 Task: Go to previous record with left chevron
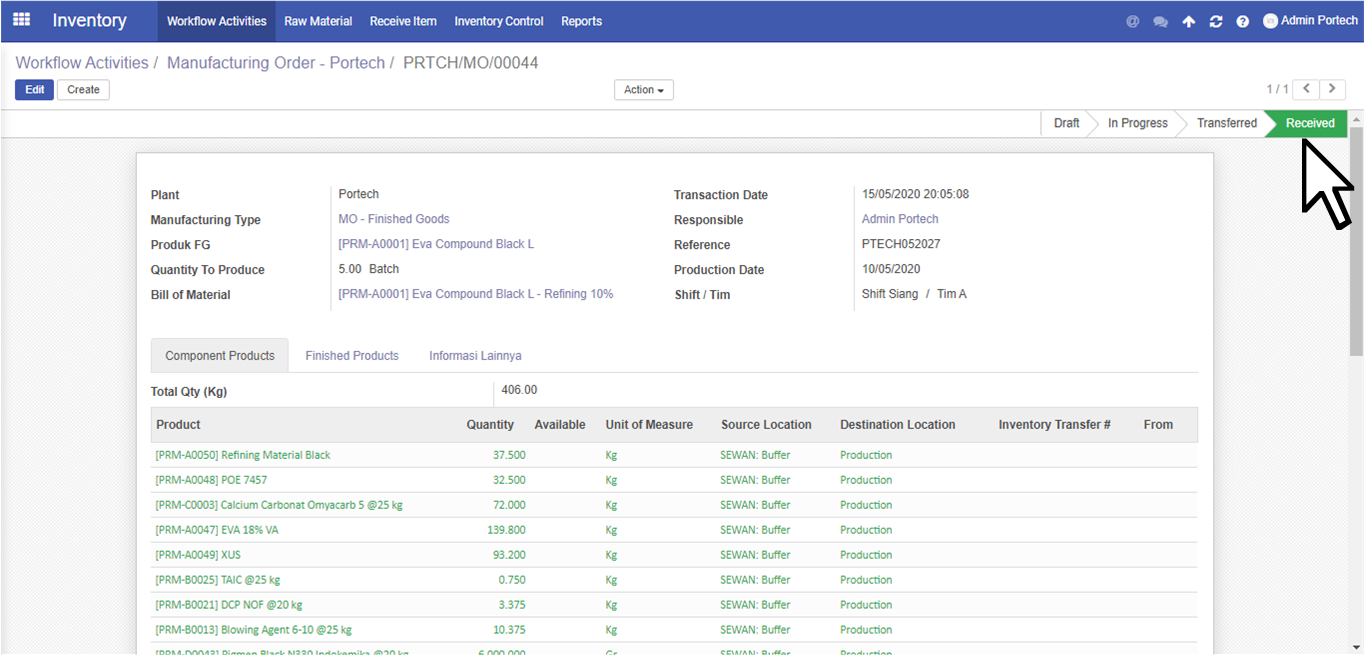click(1306, 89)
